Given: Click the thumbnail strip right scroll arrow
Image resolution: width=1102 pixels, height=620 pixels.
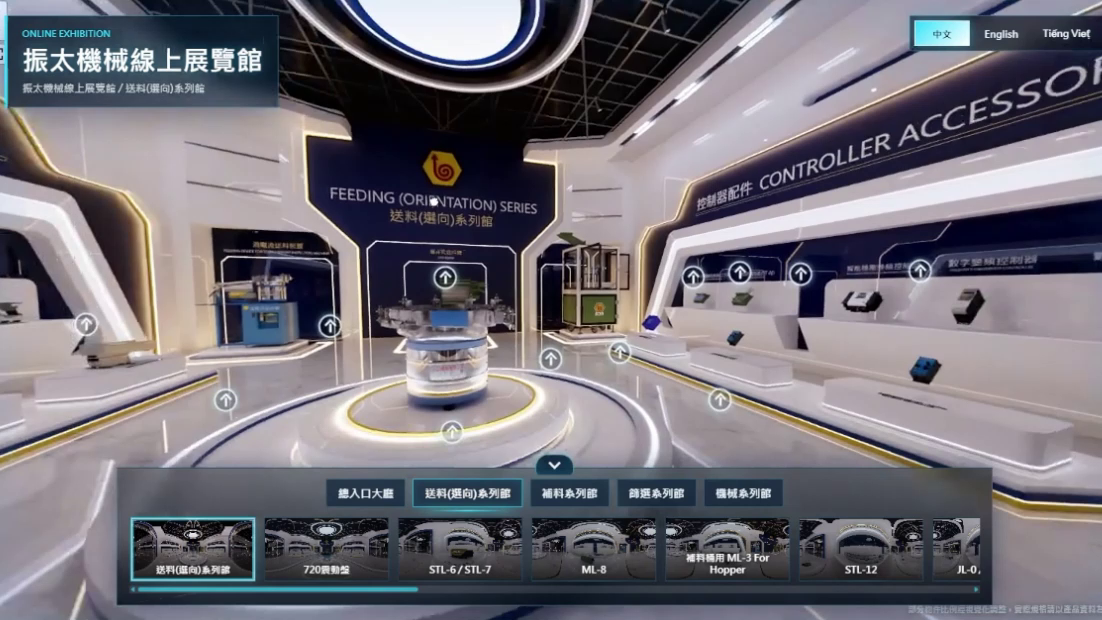Looking at the screenshot, I should (977, 590).
